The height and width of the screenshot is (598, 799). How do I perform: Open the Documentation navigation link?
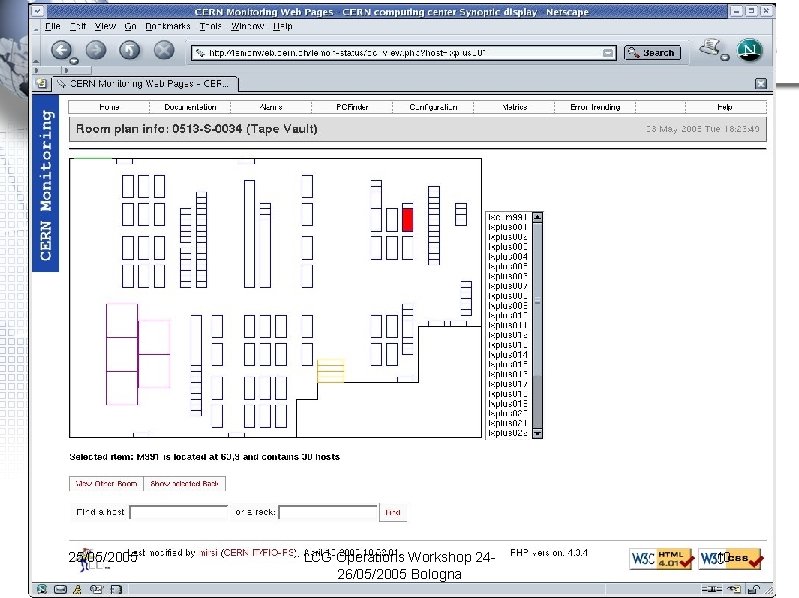point(190,107)
